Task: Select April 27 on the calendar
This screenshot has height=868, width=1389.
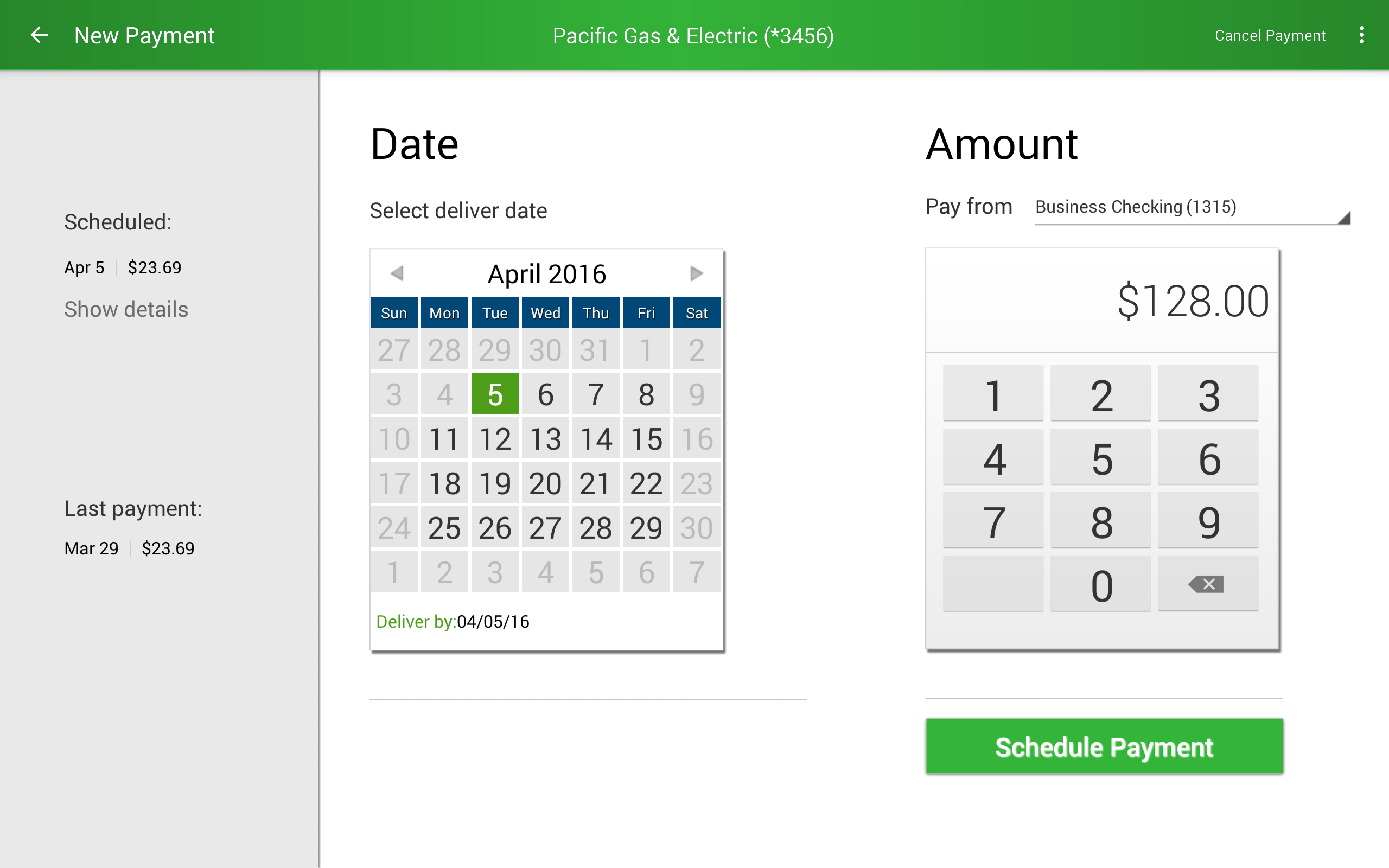Action: point(545,527)
